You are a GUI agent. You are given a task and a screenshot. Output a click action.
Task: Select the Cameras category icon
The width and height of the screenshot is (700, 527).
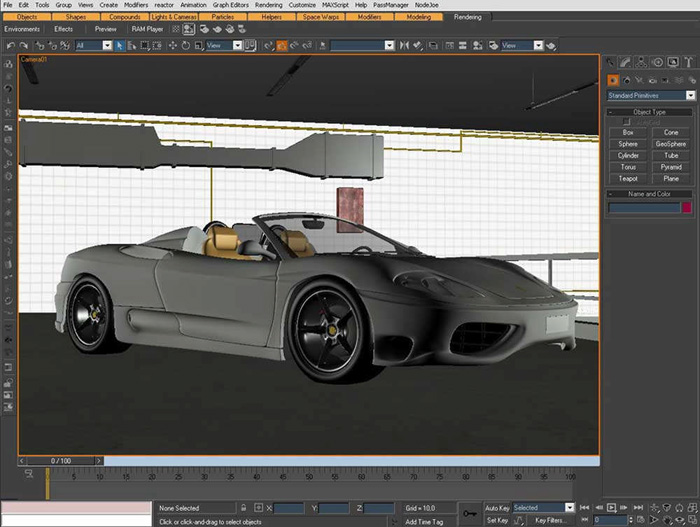point(652,80)
